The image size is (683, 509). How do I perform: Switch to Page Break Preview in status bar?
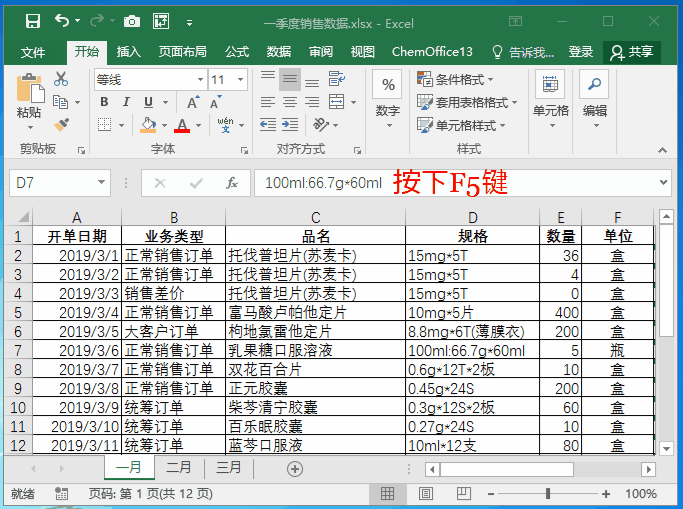463,494
